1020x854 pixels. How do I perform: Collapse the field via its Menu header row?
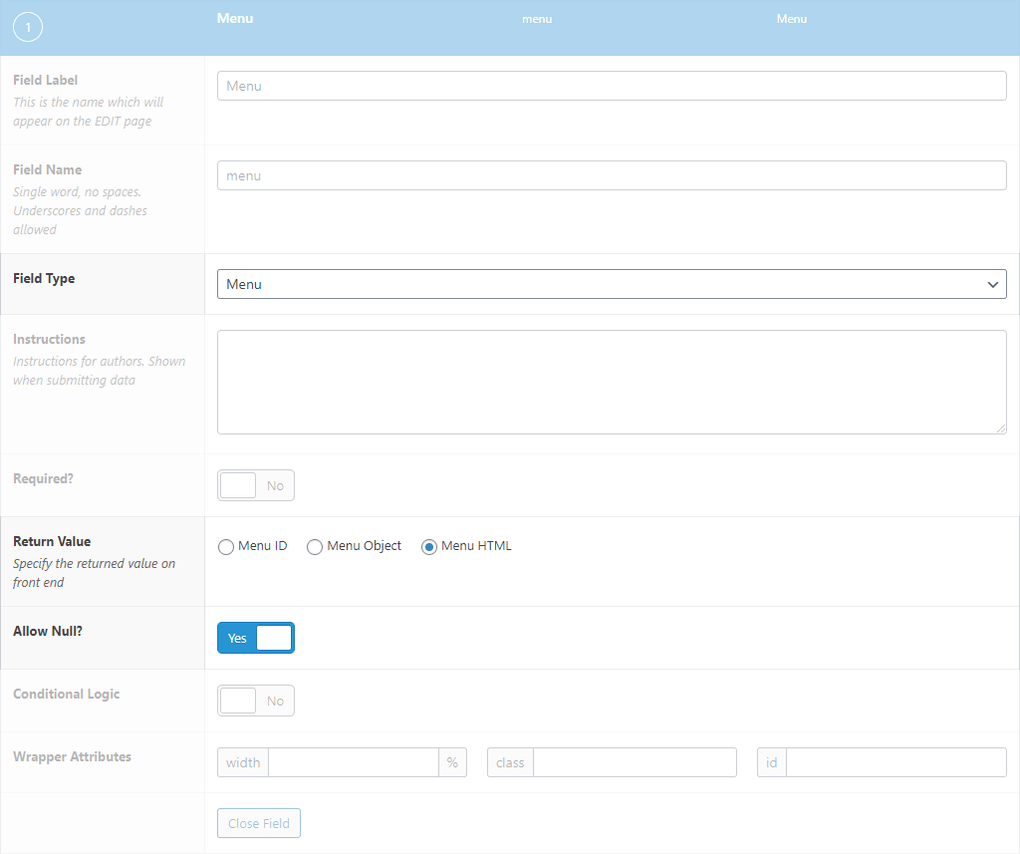[235, 18]
